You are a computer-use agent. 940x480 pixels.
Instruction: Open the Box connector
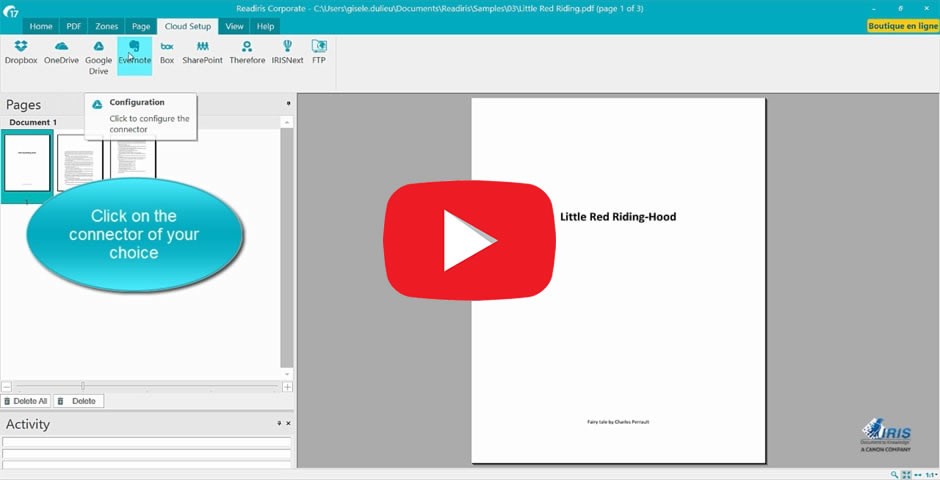coord(167,53)
